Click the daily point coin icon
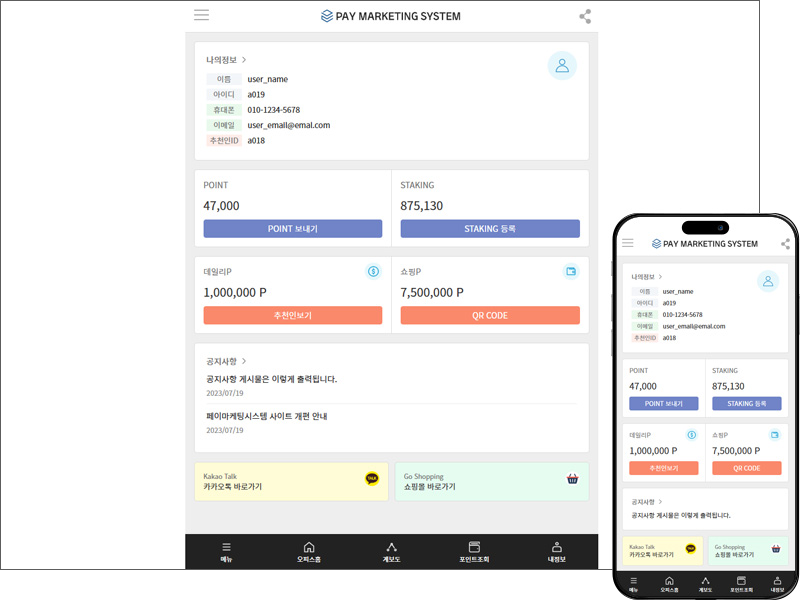 (x=373, y=271)
